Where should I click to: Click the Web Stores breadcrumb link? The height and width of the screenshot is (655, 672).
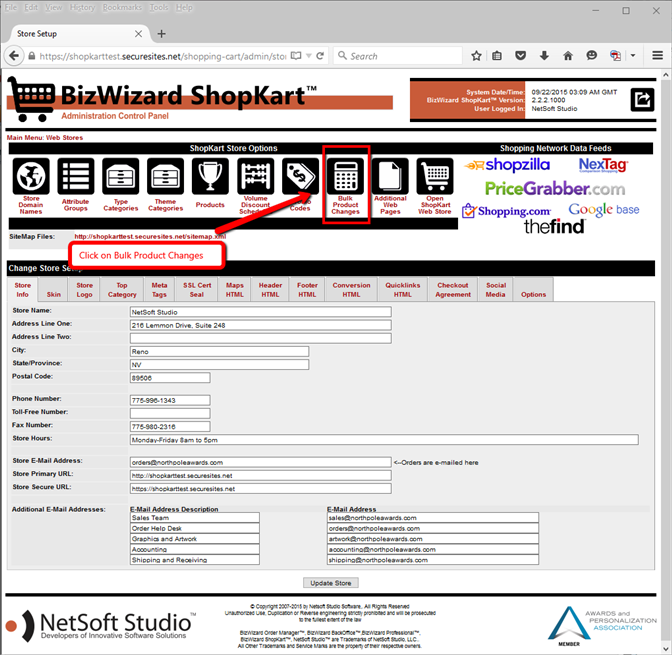(64, 138)
